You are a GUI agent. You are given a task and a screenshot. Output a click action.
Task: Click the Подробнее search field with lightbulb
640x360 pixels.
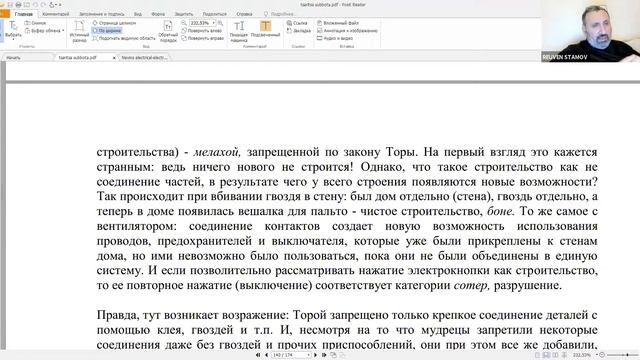(280, 14)
